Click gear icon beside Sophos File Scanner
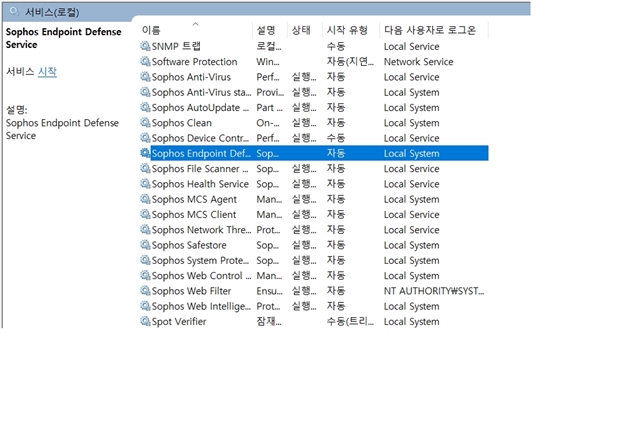 145,168
